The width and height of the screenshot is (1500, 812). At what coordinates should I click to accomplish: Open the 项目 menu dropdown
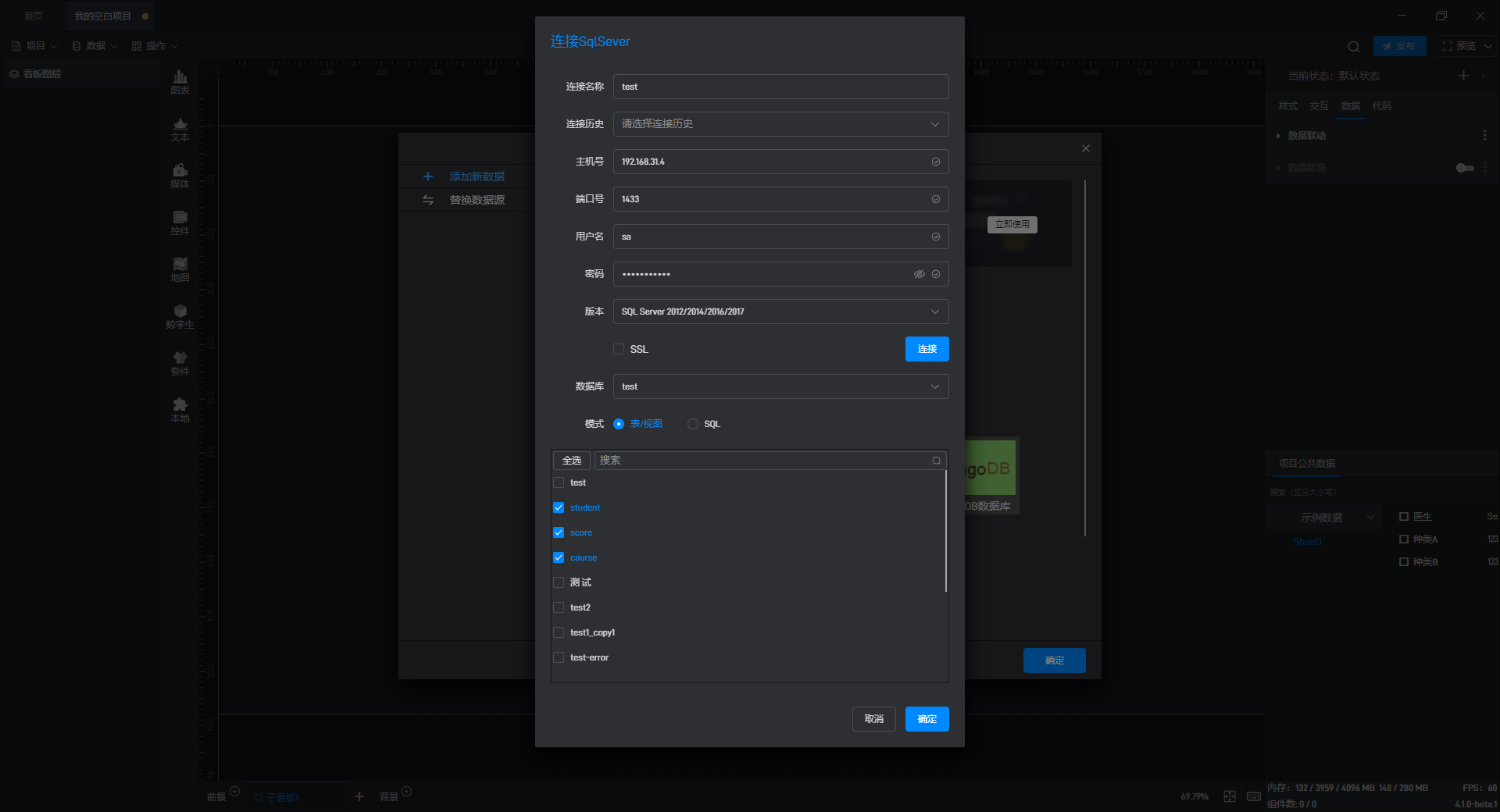click(34, 46)
